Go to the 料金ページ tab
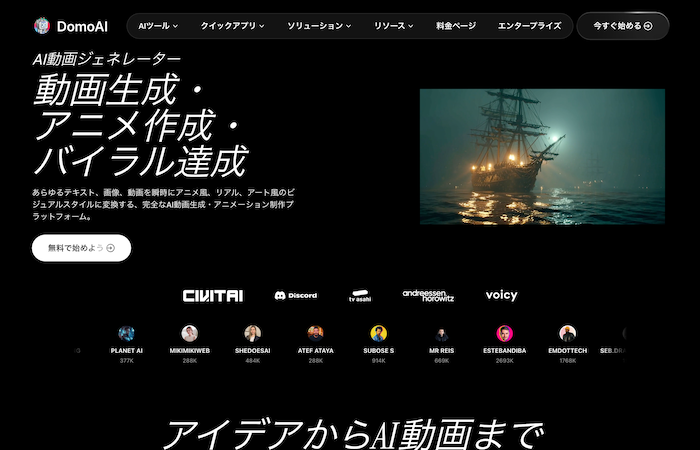 pos(456,26)
